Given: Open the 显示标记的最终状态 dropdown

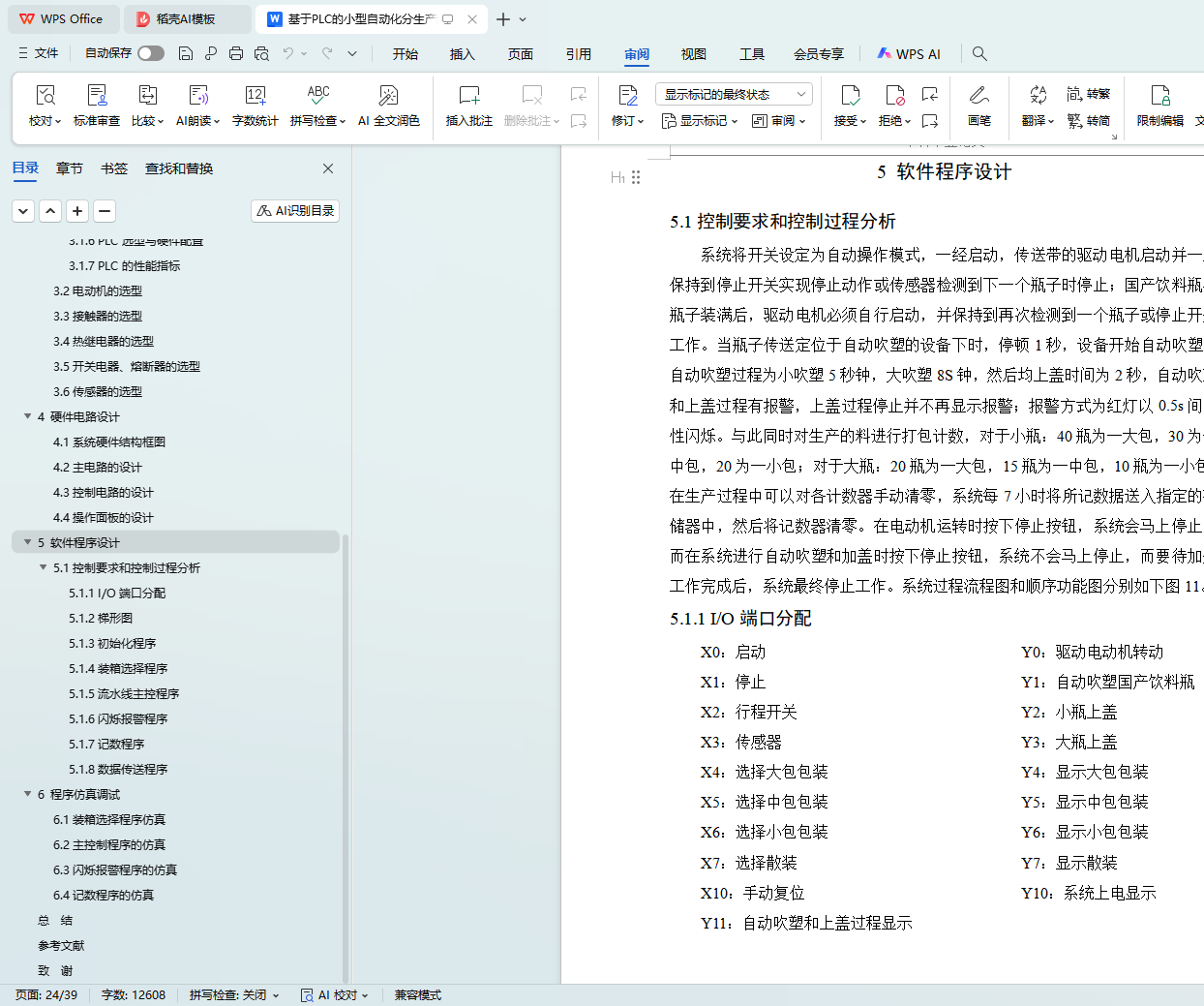Looking at the screenshot, I should coord(734,94).
